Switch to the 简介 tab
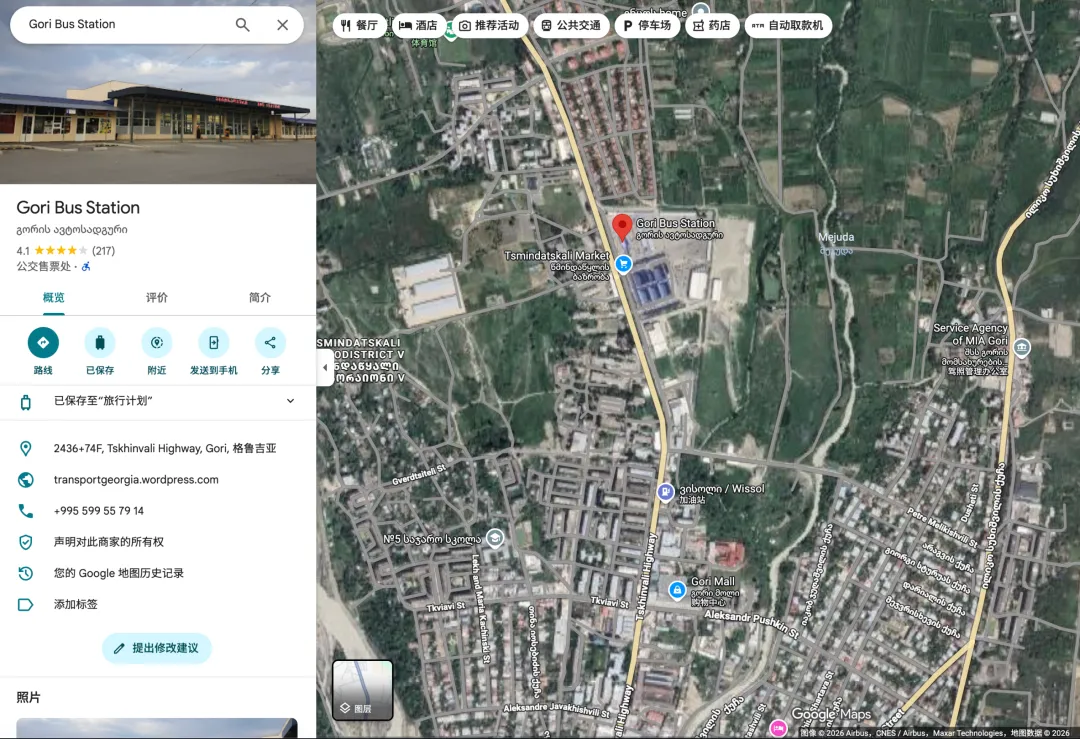Viewport: 1080px width, 739px height. tap(260, 298)
